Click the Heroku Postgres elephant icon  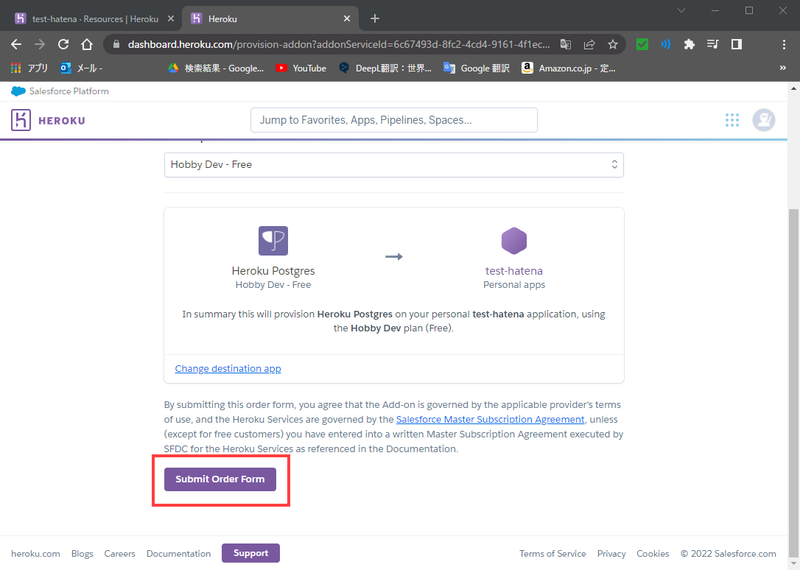[273, 240]
